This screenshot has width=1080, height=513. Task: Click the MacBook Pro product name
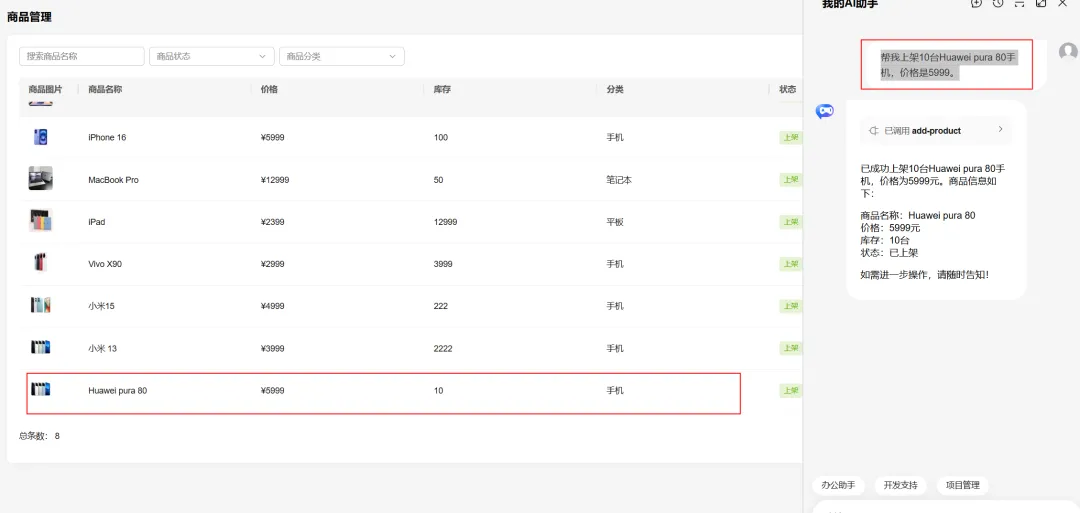coord(113,180)
